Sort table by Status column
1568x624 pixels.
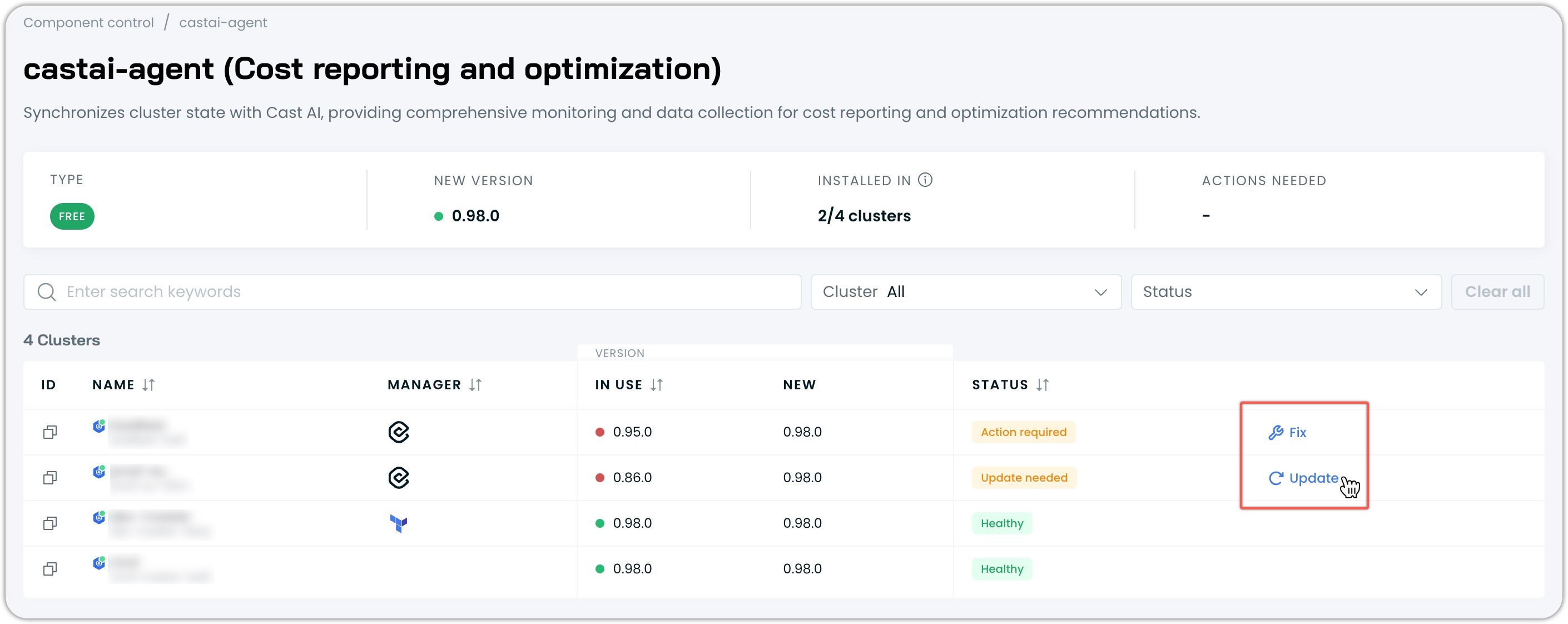1042,385
